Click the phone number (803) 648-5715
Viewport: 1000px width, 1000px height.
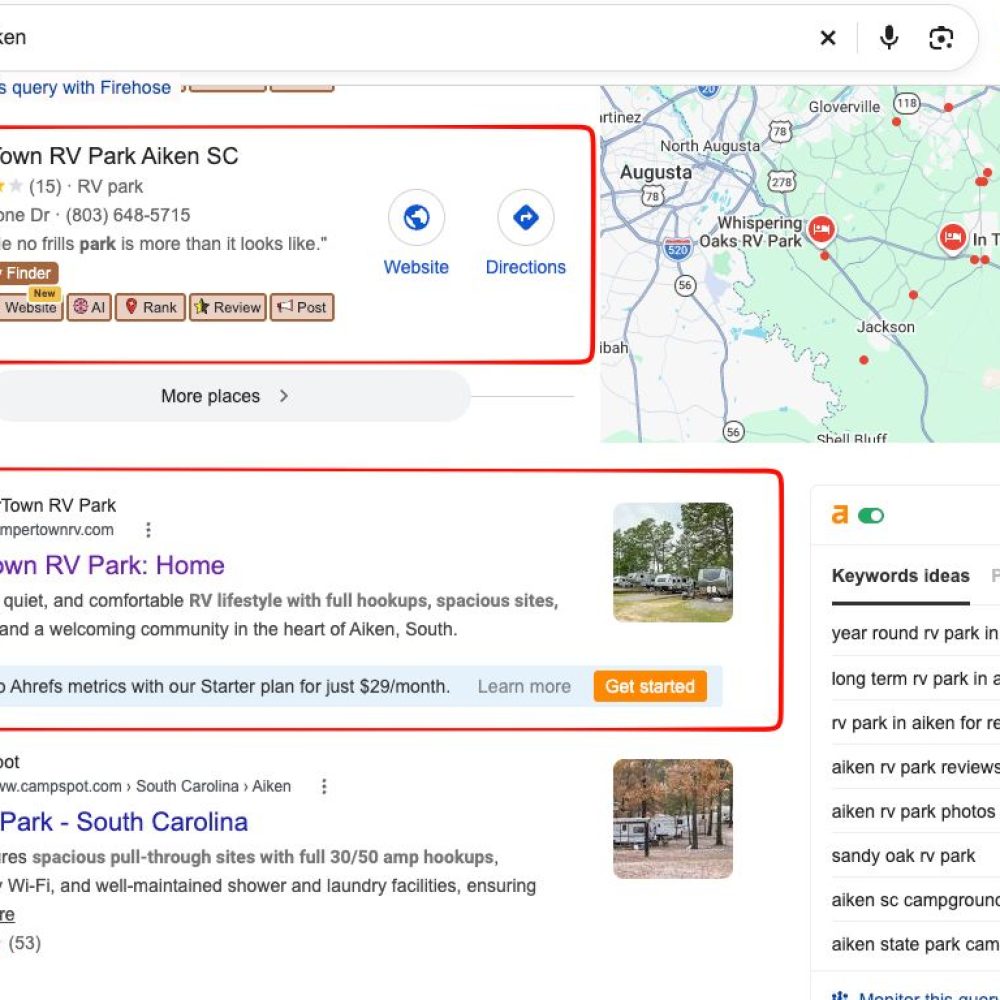click(x=128, y=215)
